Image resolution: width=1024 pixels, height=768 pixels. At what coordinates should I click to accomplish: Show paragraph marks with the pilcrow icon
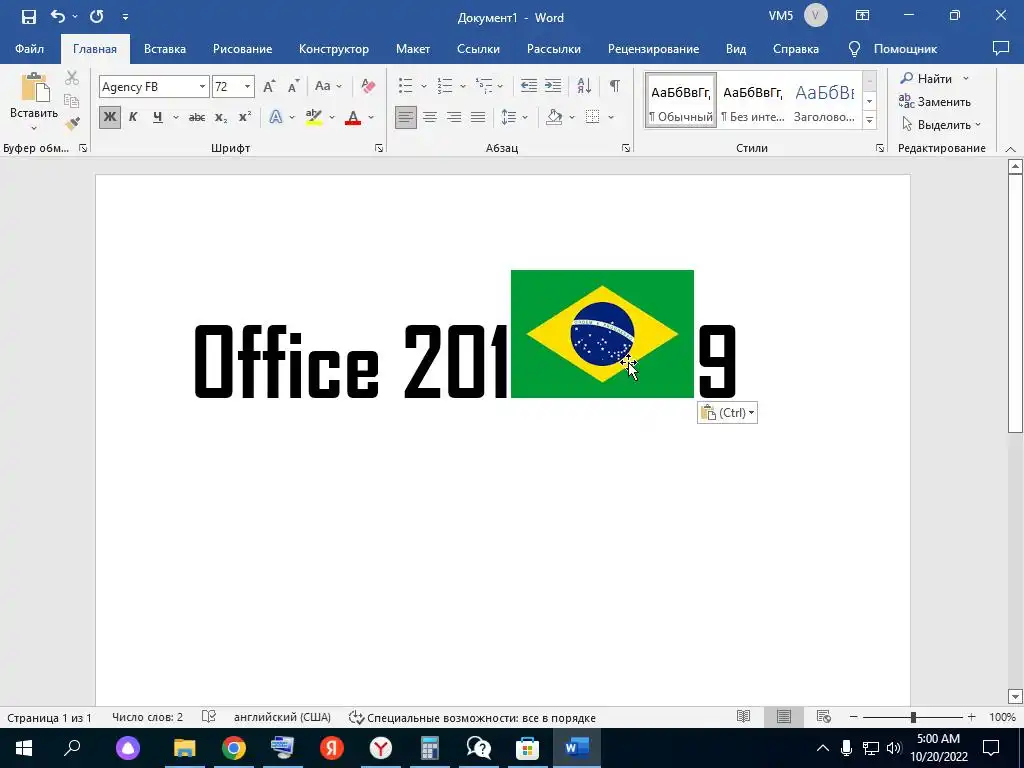(615, 86)
